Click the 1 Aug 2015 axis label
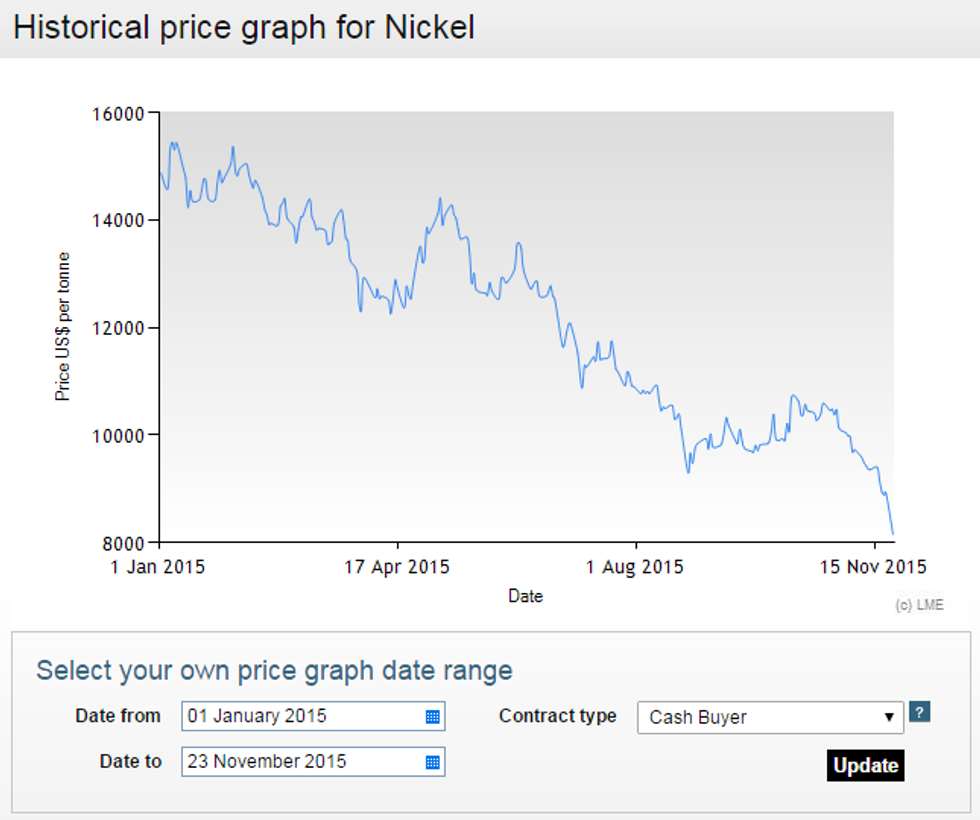980x820 pixels. [635, 567]
